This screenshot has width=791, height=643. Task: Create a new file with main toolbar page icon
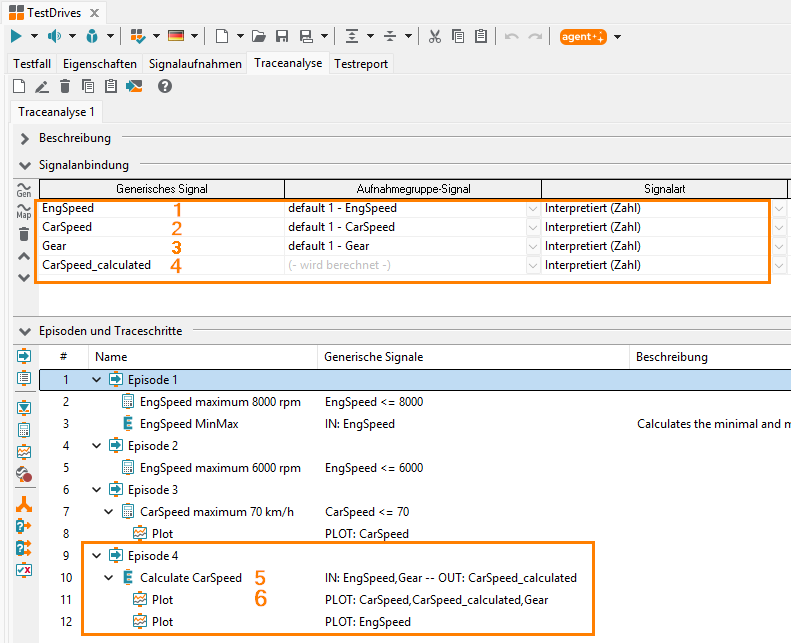[x=222, y=36]
